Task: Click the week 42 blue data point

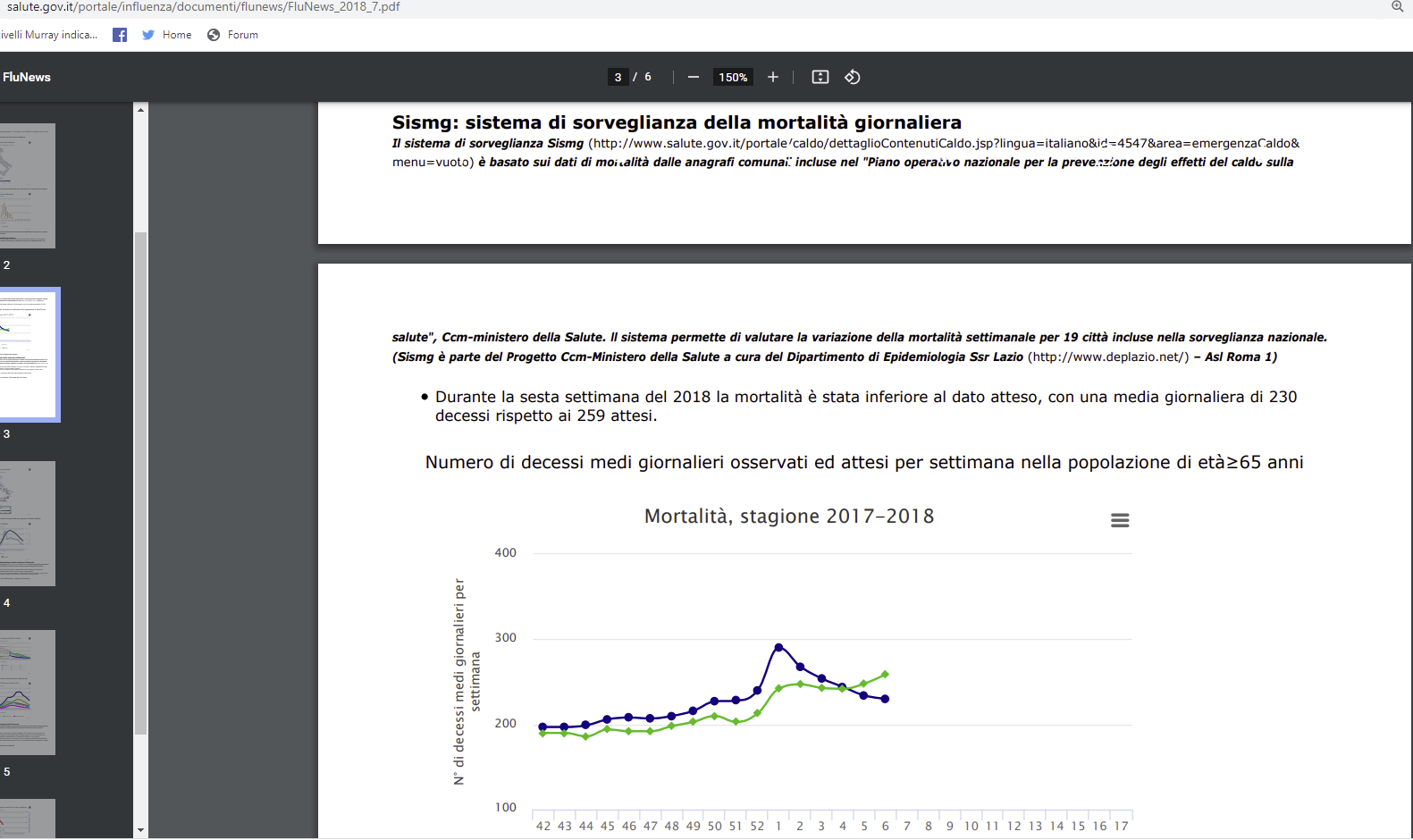Action: 542,727
